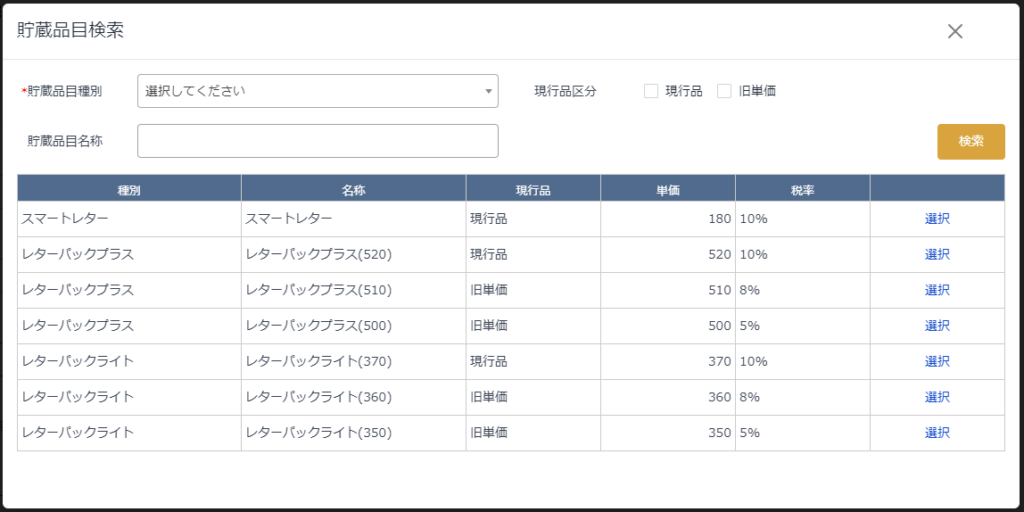Image resolution: width=1024 pixels, height=512 pixels.
Task: Click the unit price 180 cell
Action: click(x=668, y=219)
